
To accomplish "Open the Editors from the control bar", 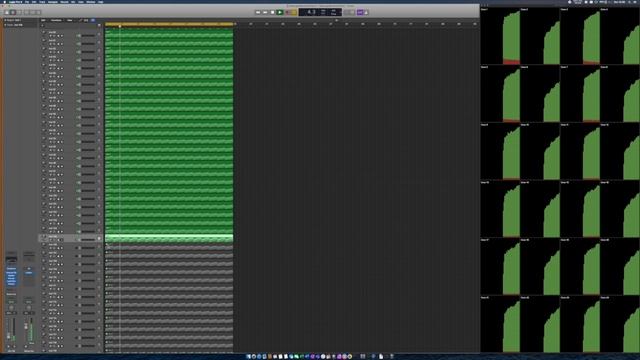I will tap(38, 12).
